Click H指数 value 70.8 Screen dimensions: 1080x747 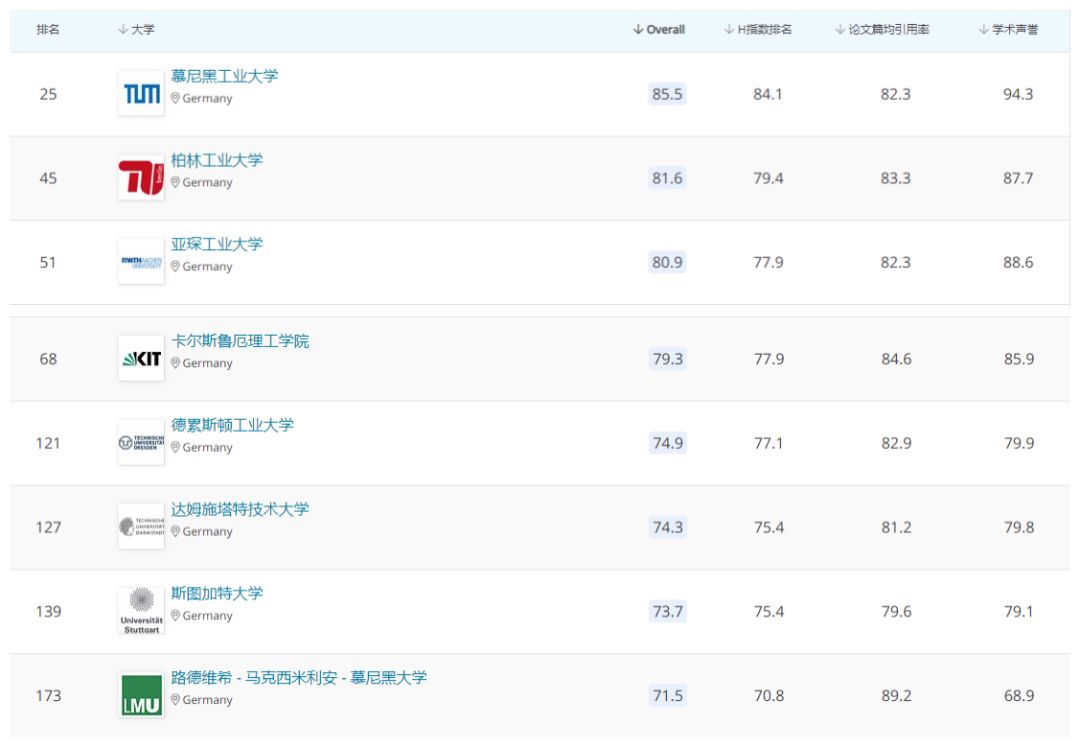tap(769, 695)
